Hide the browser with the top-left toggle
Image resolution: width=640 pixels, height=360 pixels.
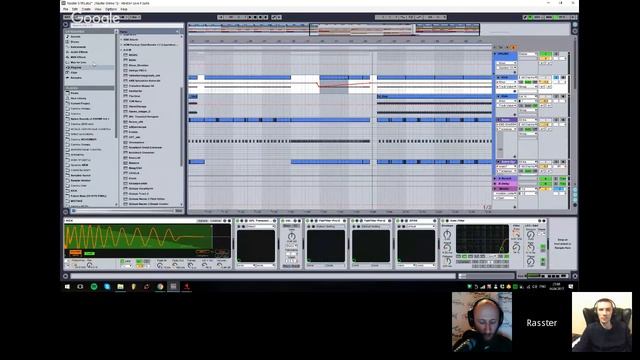(66, 24)
